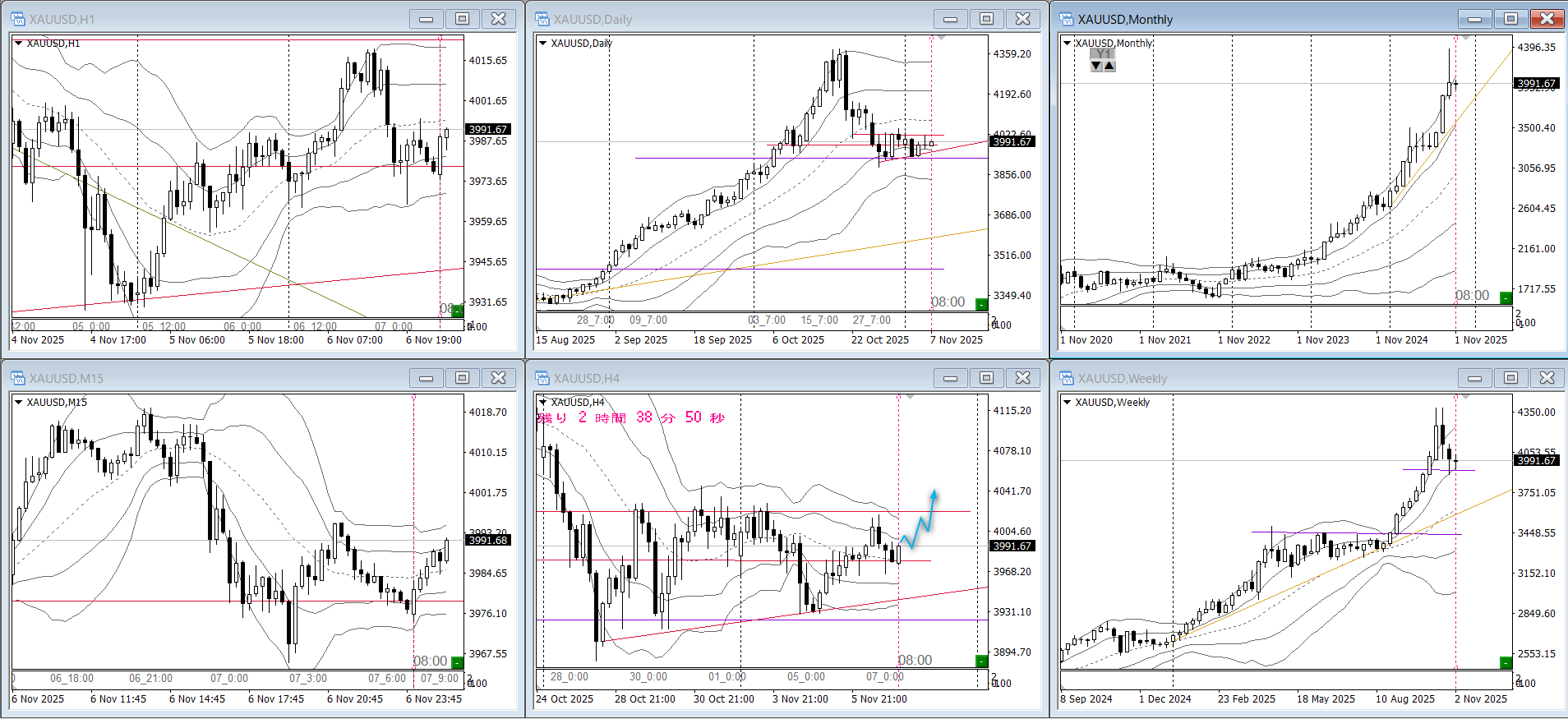This screenshot has height=719, width=1568.
Task: Expand the triangle menu beside XAUUSD,Weekly label
Action: (x=1067, y=403)
